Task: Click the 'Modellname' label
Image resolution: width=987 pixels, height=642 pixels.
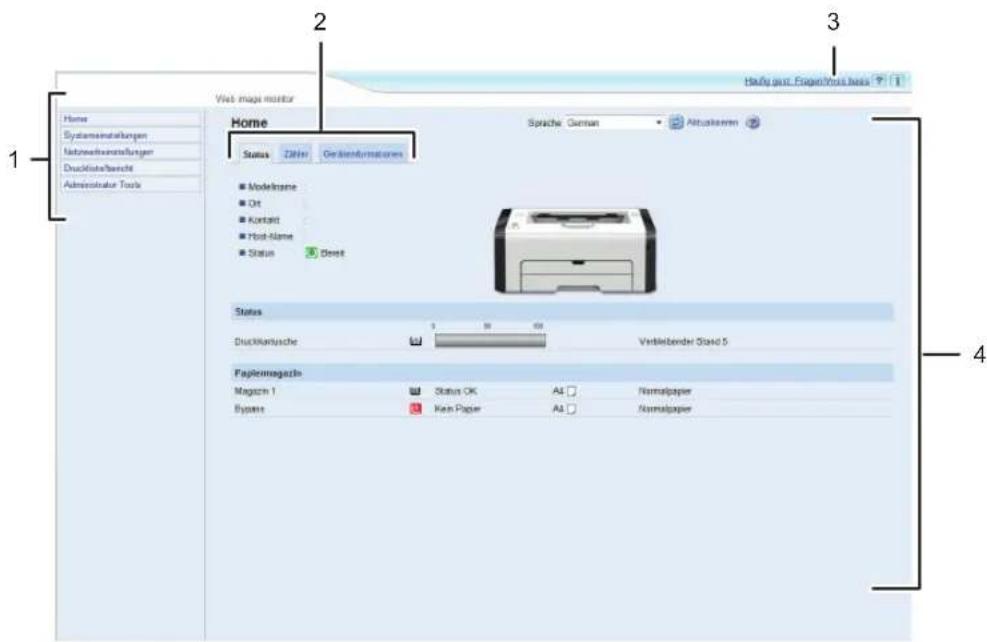Action: coord(272,187)
